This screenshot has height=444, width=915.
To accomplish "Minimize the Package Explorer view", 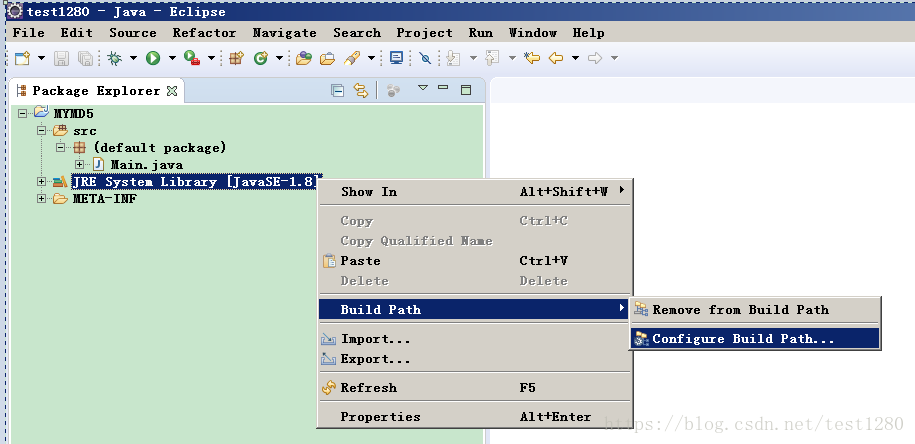I will (443, 88).
